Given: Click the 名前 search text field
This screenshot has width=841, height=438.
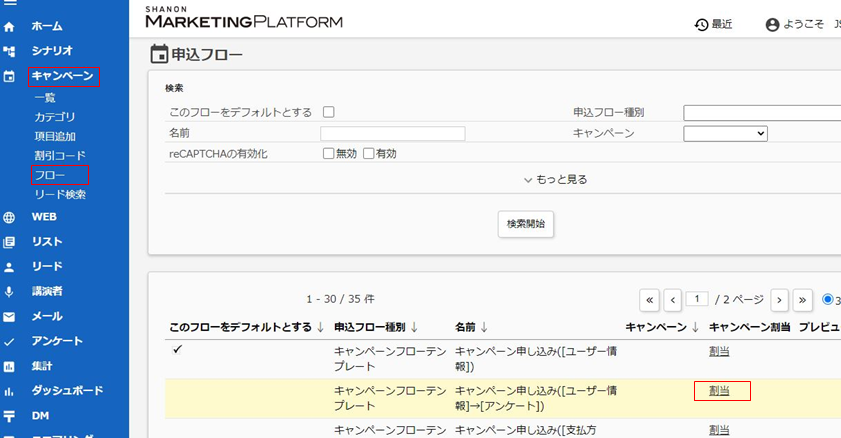Looking at the screenshot, I should point(392,133).
